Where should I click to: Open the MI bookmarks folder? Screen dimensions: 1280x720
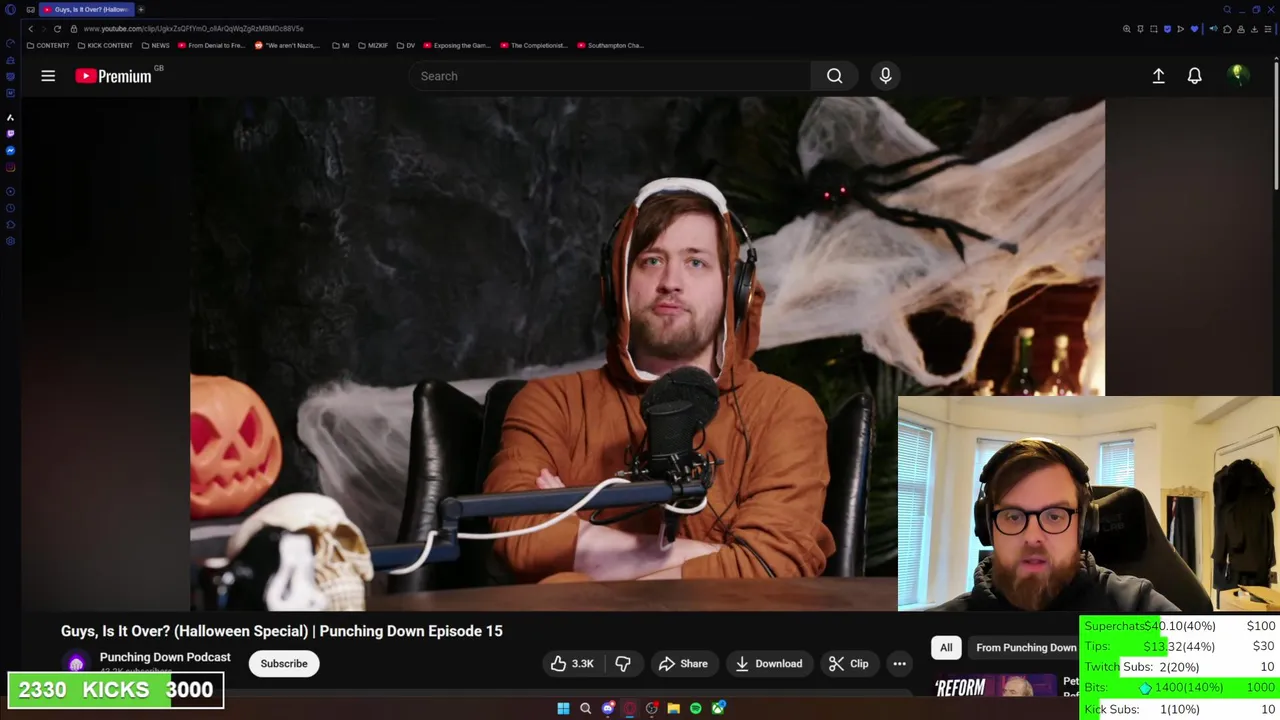(x=341, y=45)
